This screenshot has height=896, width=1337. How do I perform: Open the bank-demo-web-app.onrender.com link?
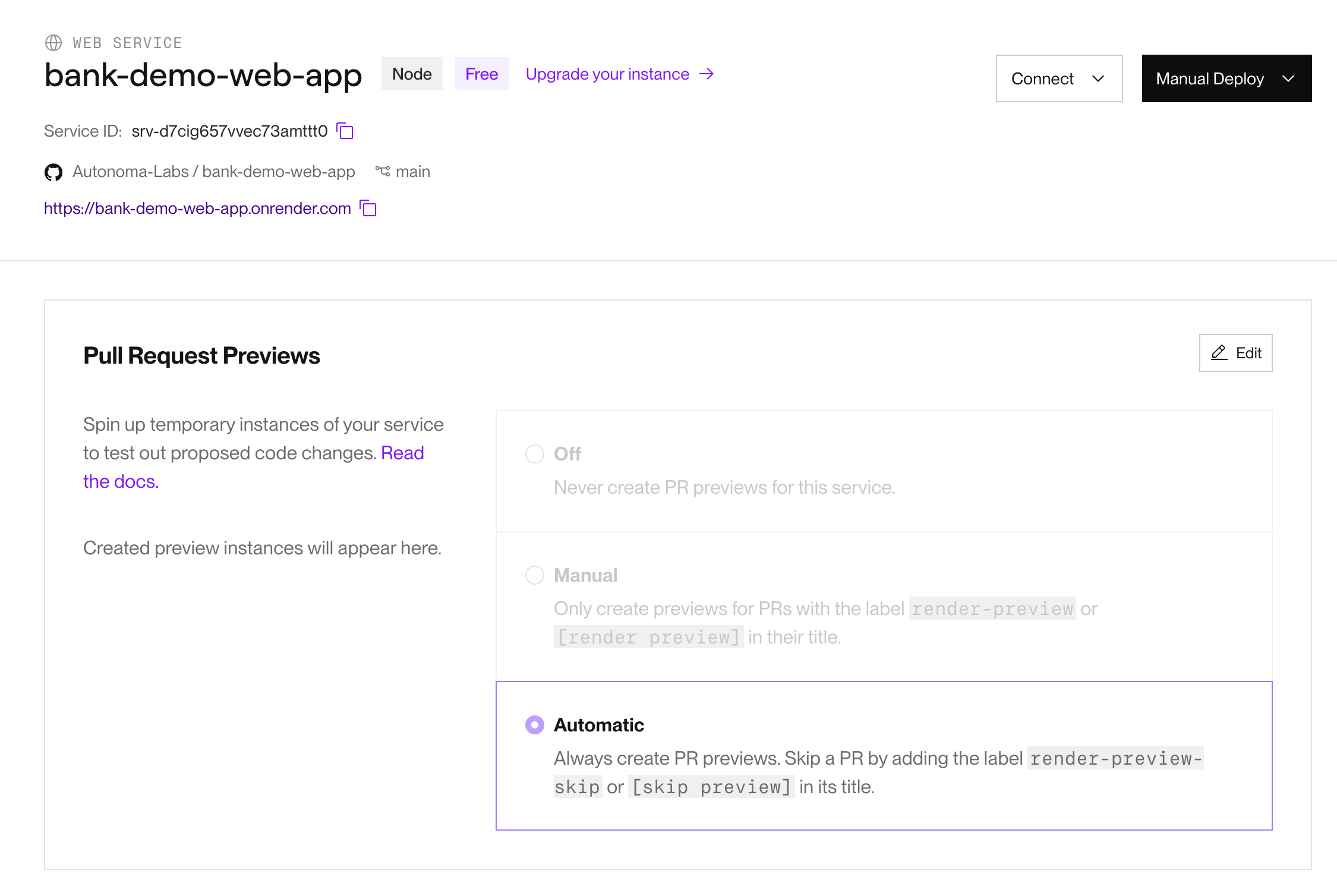pyautogui.click(x=197, y=209)
